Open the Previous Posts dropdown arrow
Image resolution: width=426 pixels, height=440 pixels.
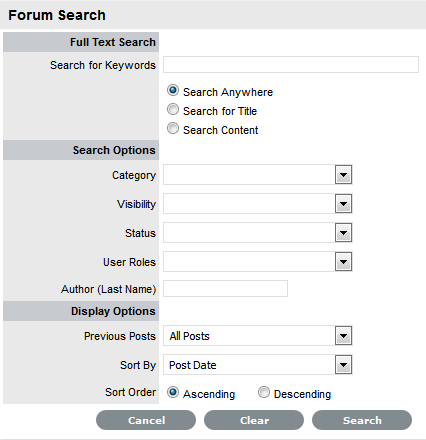pyautogui.click(x=343, y=336)
